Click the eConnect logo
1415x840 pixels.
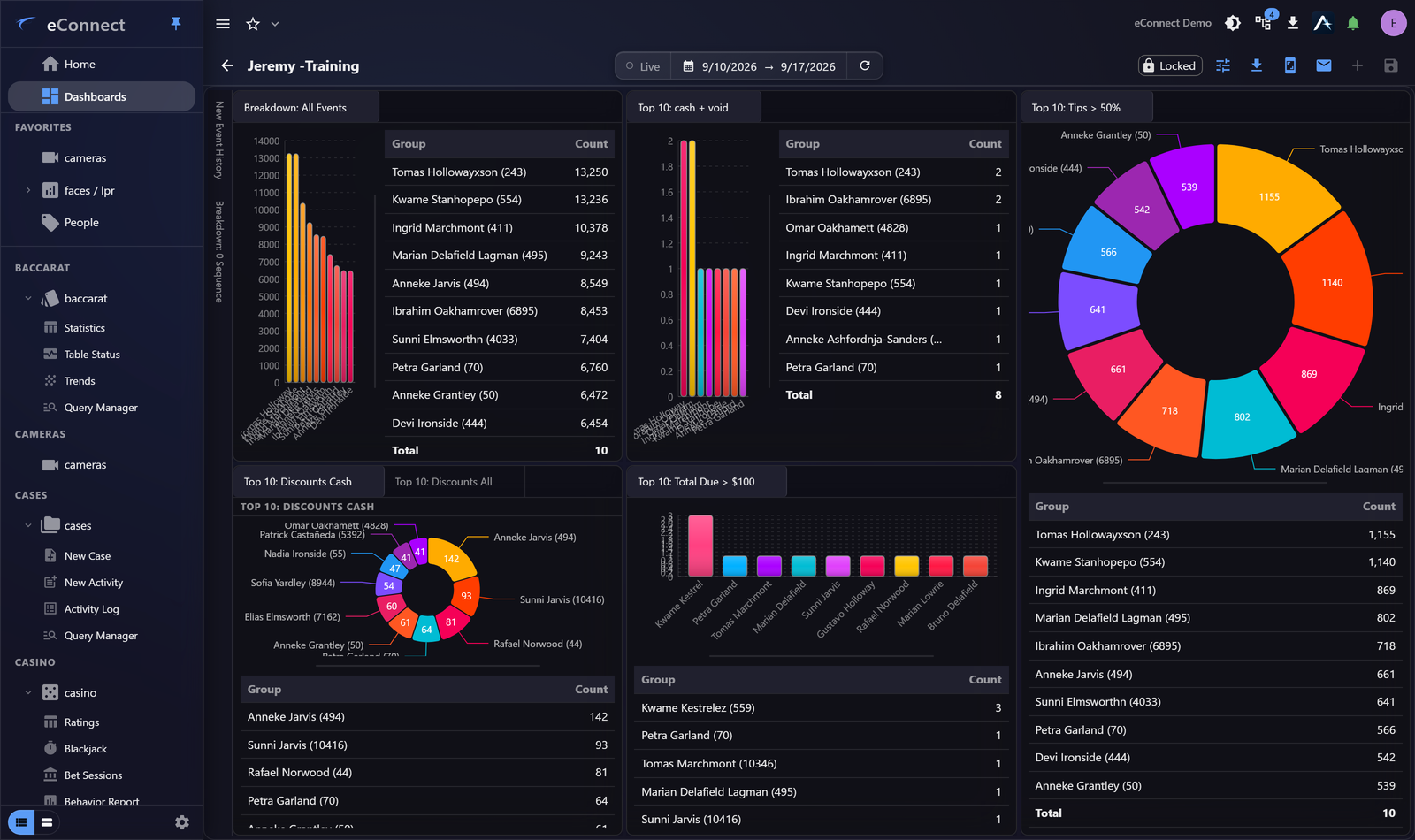point(71,25)
